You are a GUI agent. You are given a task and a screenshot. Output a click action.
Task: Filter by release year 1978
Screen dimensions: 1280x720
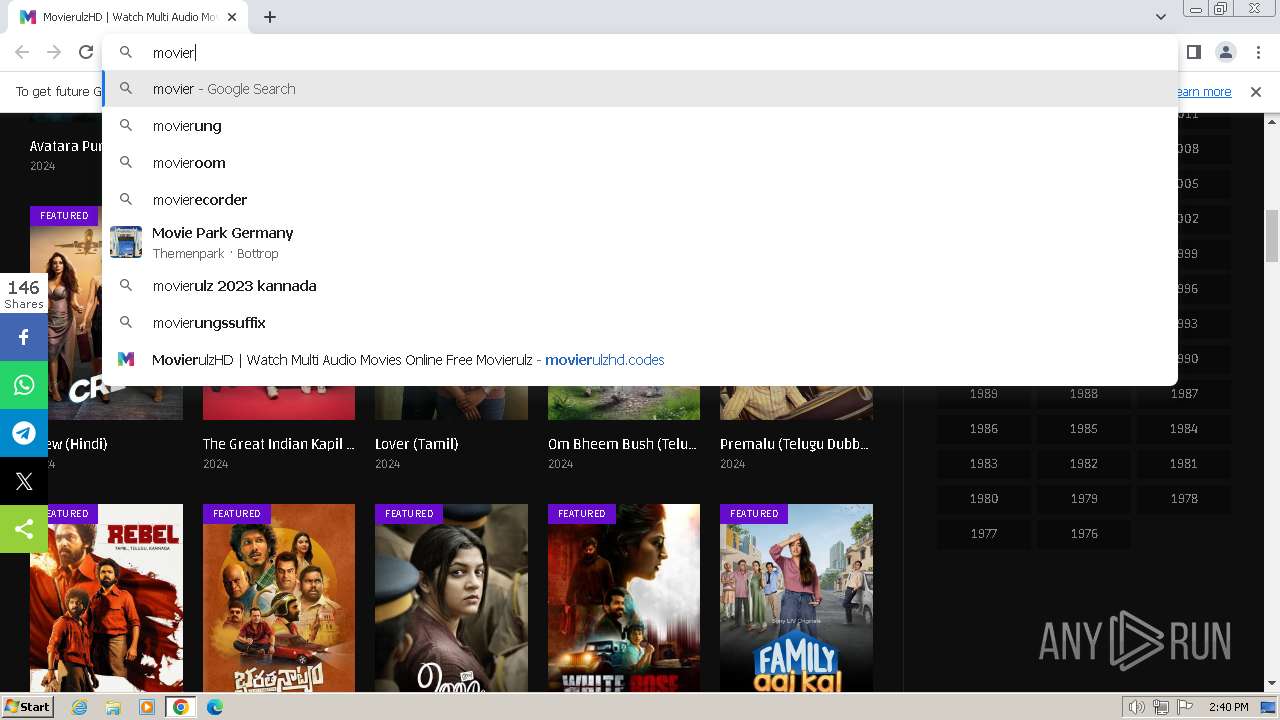tap(1184, 499)
